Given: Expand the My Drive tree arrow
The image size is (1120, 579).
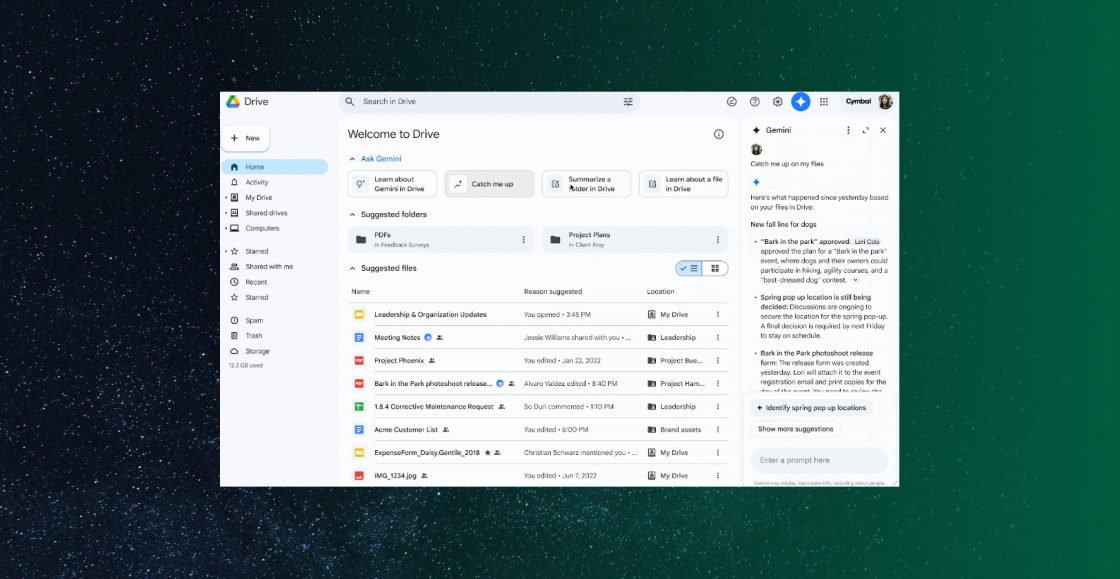Looking at the screenshot, I should pos(226,198).
